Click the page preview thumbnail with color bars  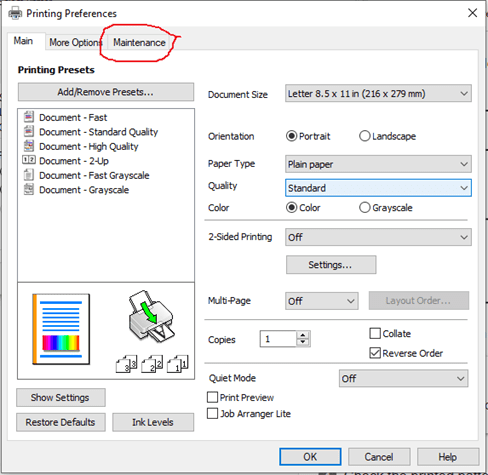coord(61,329)
